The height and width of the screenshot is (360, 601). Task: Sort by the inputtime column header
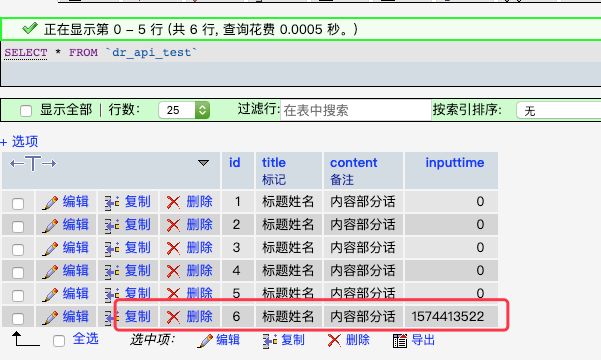[x=455, y=163]
